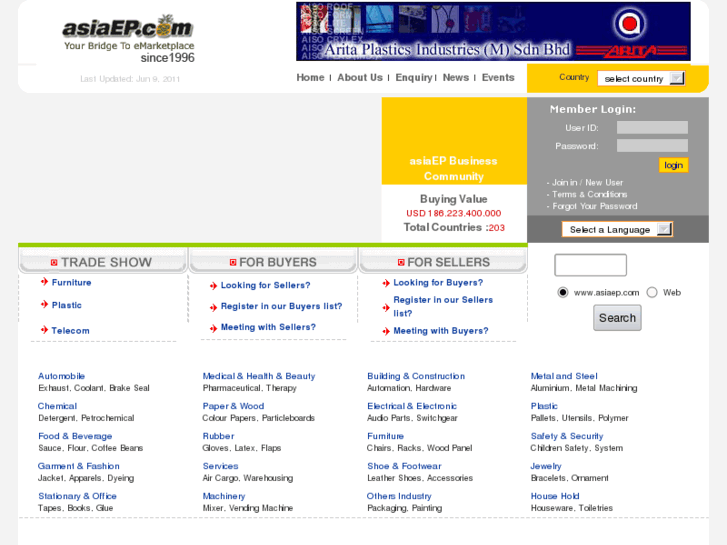
Task: Open the Telecom trade show link
Action: tap(70, 331)
